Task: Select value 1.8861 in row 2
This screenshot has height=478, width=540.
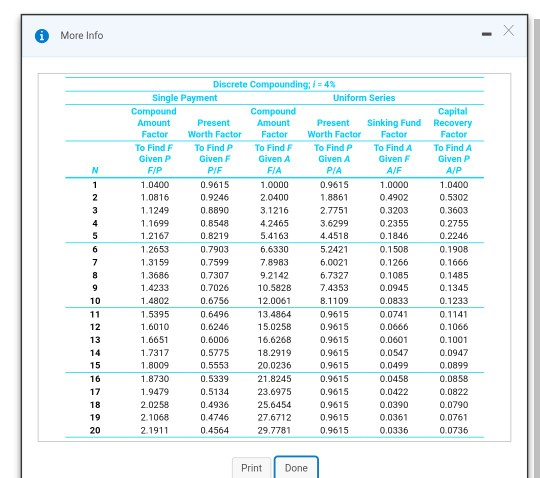Action: (334, 198)
